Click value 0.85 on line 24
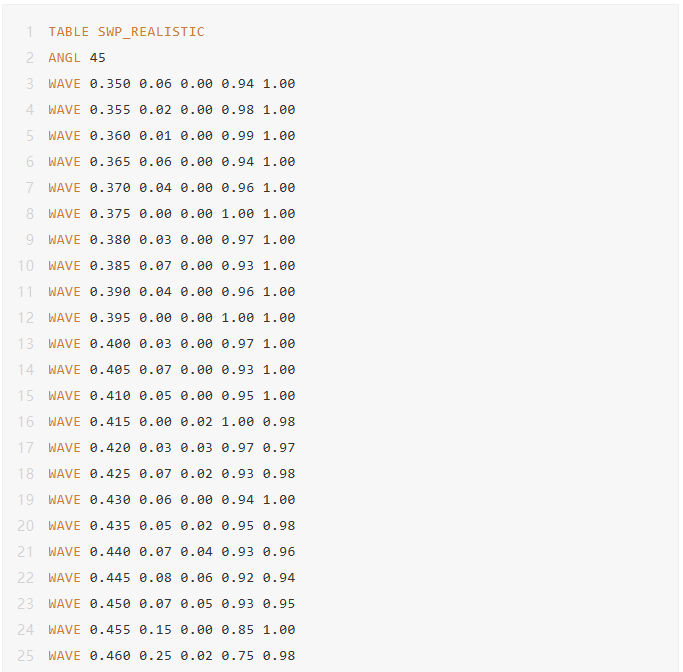The height and width of the screenshot is (672, 683). [x=237, y=630]
